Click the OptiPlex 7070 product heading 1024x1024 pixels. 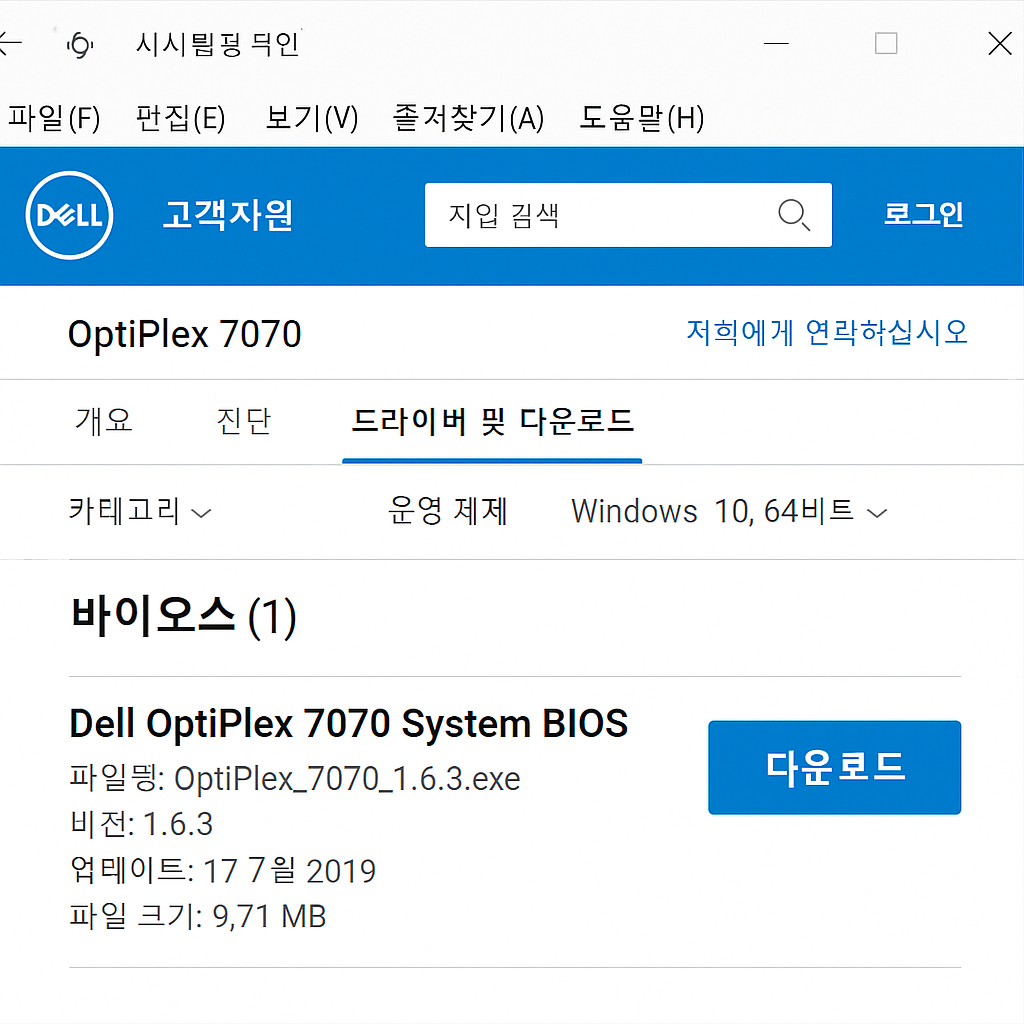[x=185, y=334]
